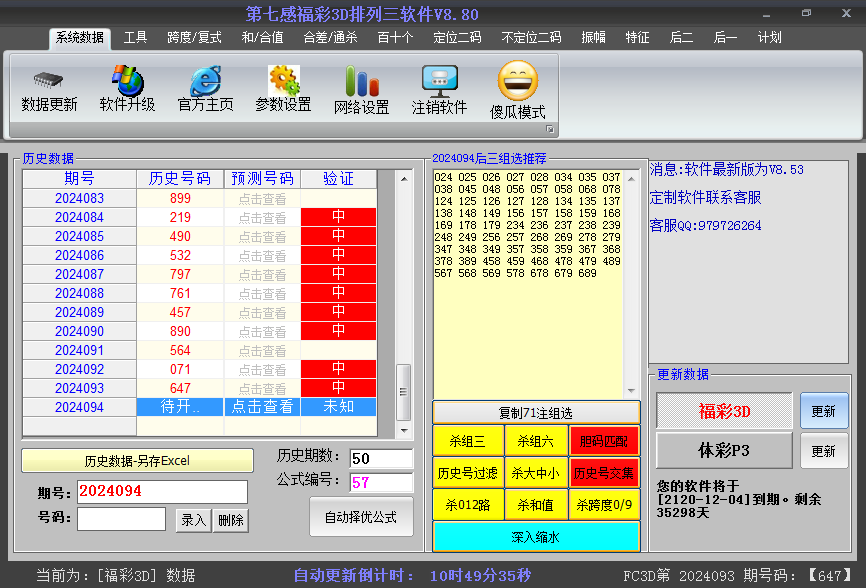Open the 不定位二码 tab
866x588 pixels.
531,38
